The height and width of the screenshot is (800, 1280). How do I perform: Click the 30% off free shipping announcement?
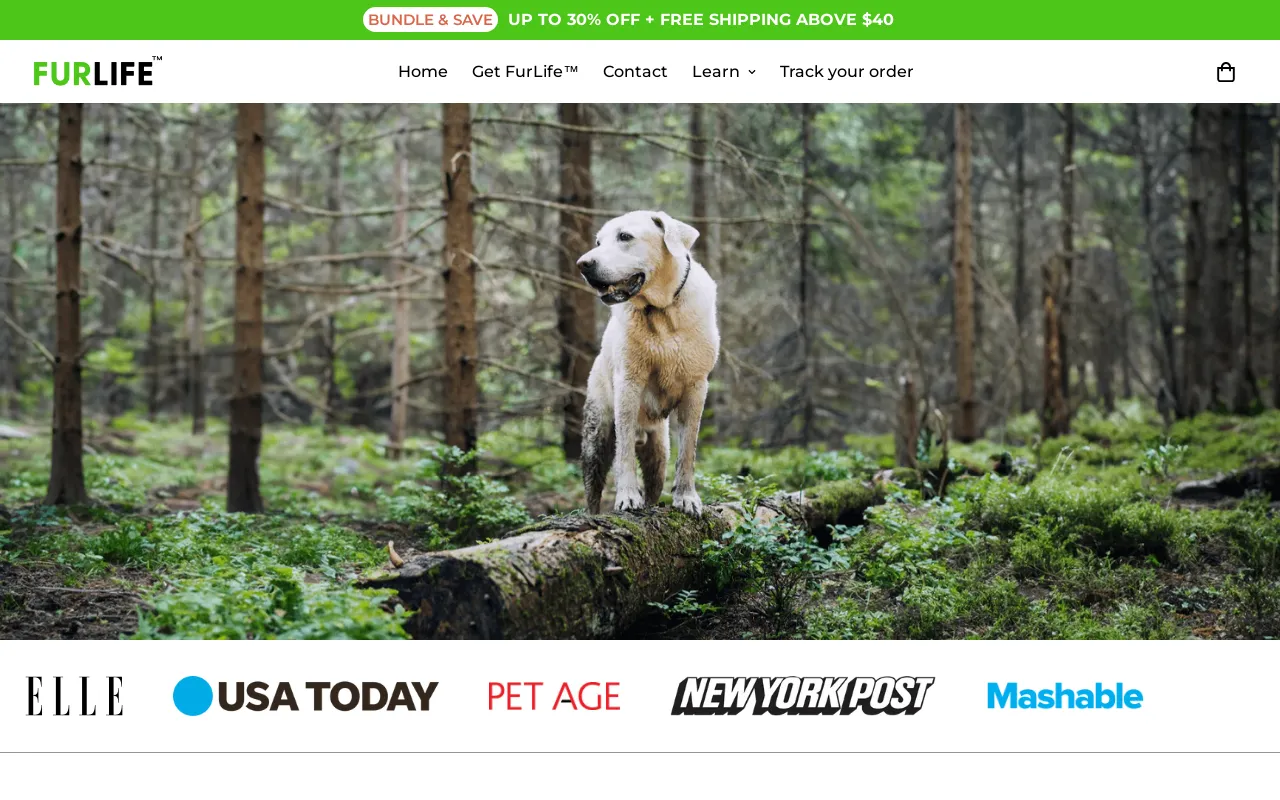point(701,20)
